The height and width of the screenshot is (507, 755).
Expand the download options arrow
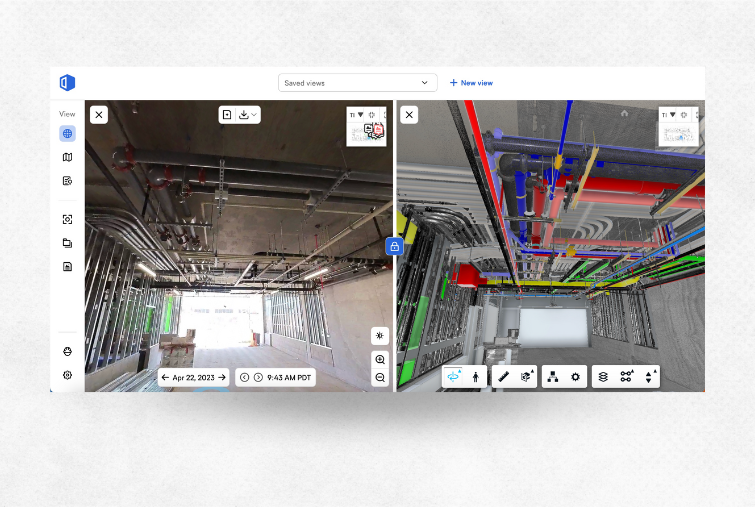249,115
